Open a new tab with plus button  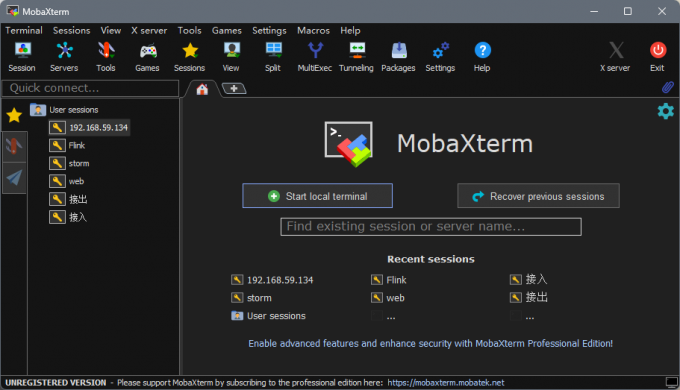pos(234,88)
